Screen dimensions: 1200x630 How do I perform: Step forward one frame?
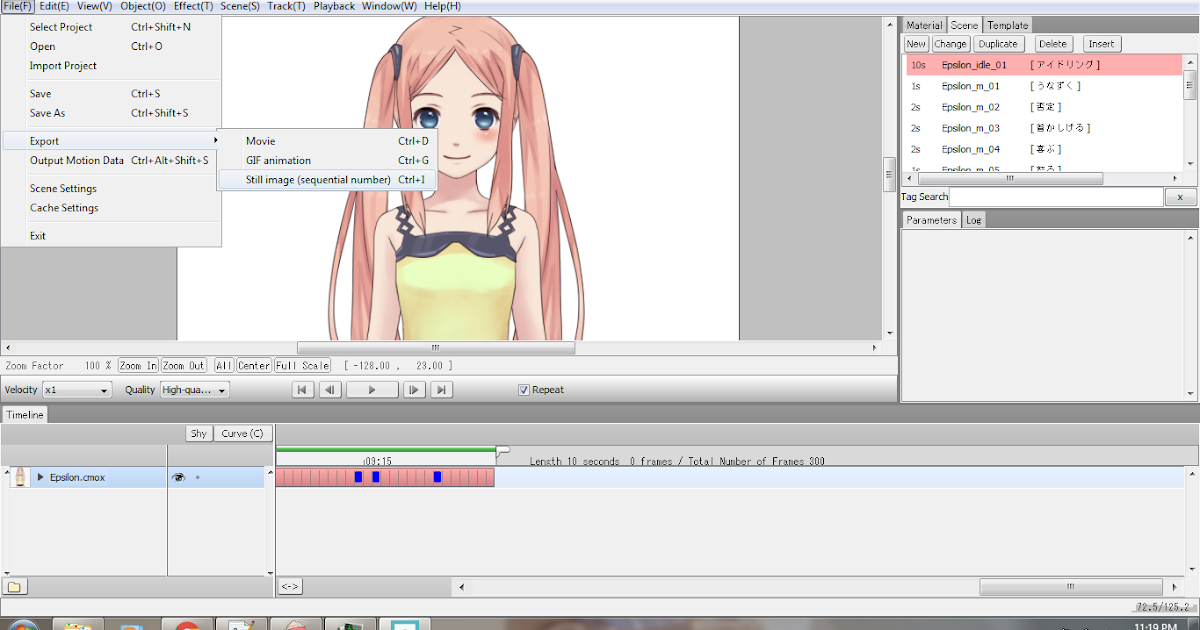[413, 389]
